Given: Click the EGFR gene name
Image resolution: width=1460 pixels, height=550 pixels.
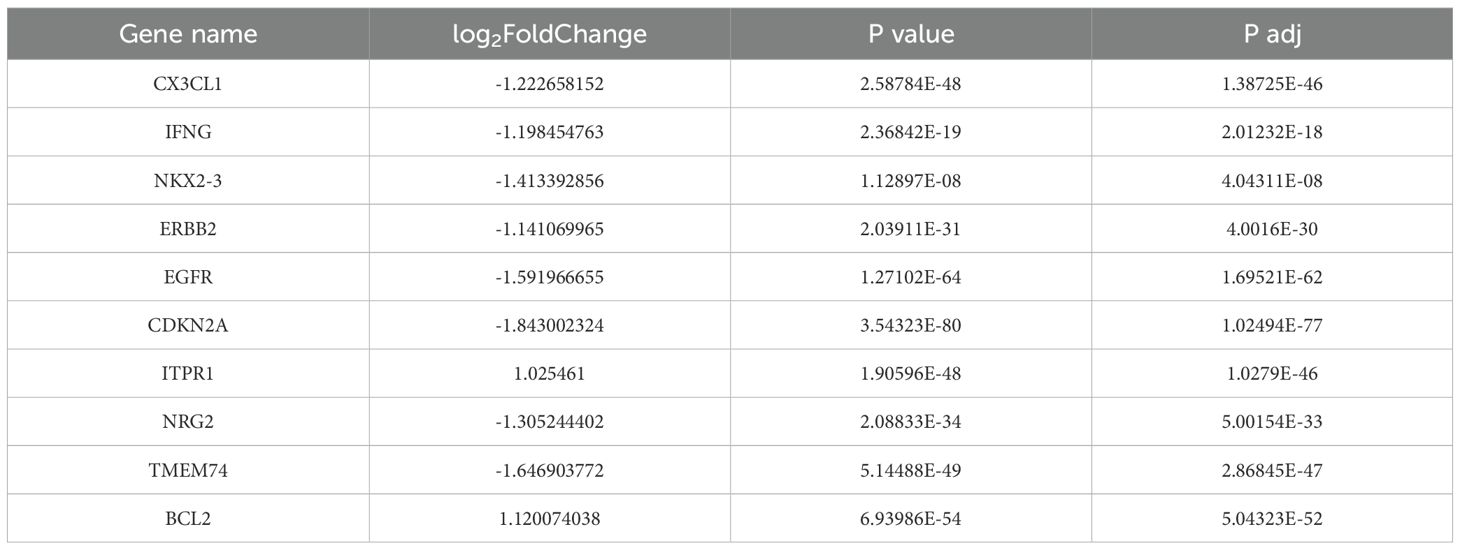Looking at the screenshot, I should [188, 277].
